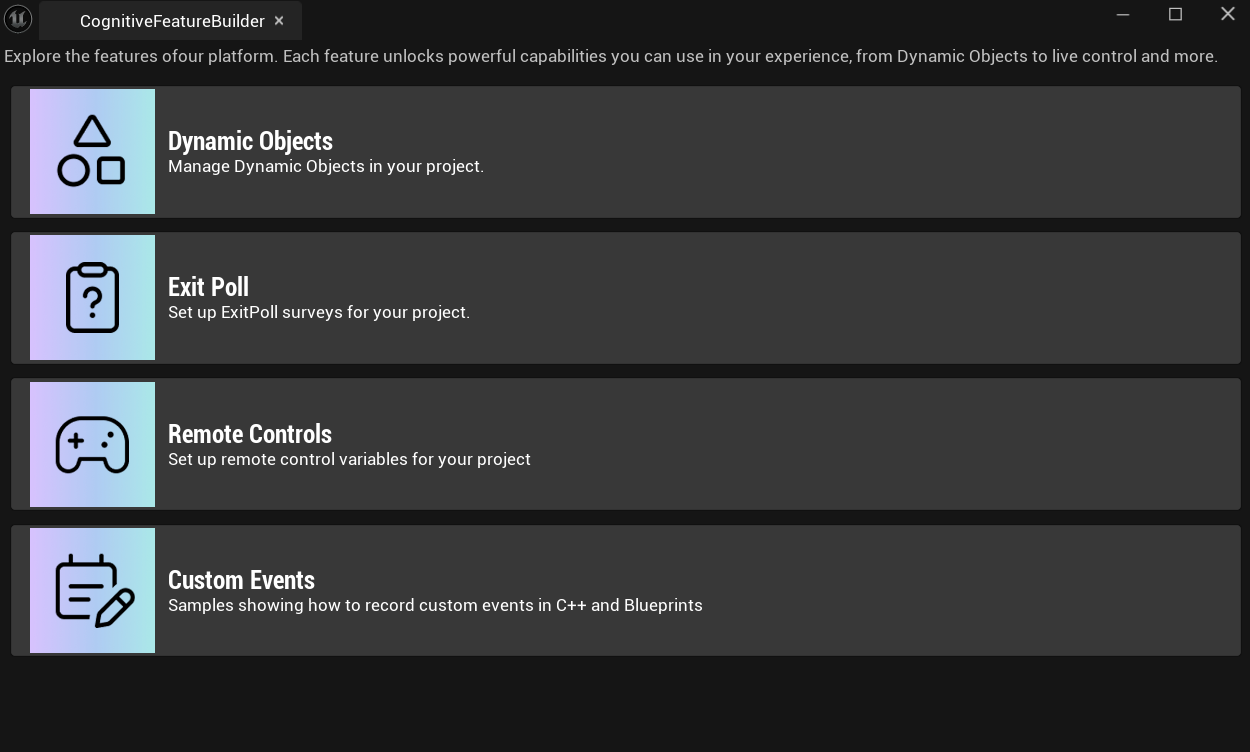Click empty title bar area beside the tab
The width and height of the screenshot is (1250, 752).
(x=700, y=19)
